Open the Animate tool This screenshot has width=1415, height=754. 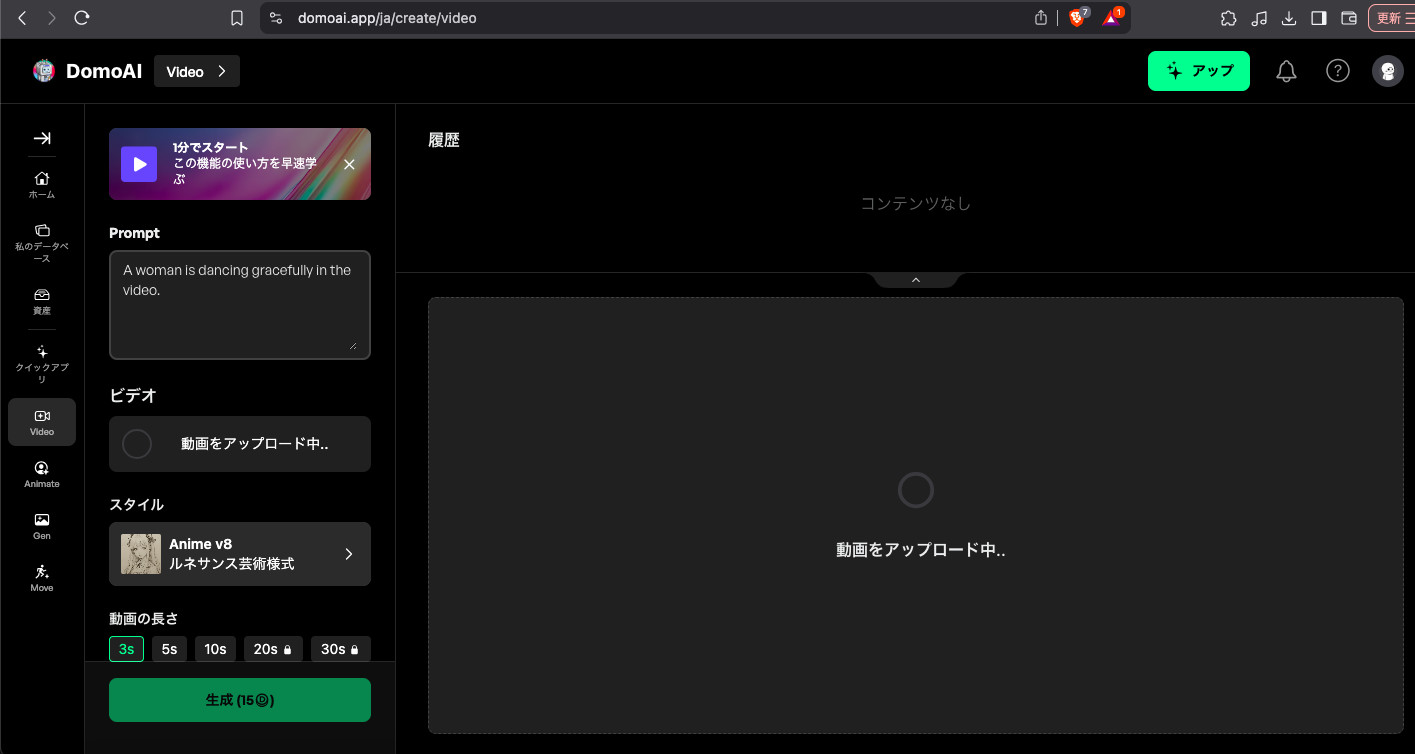tap(42, 475)
